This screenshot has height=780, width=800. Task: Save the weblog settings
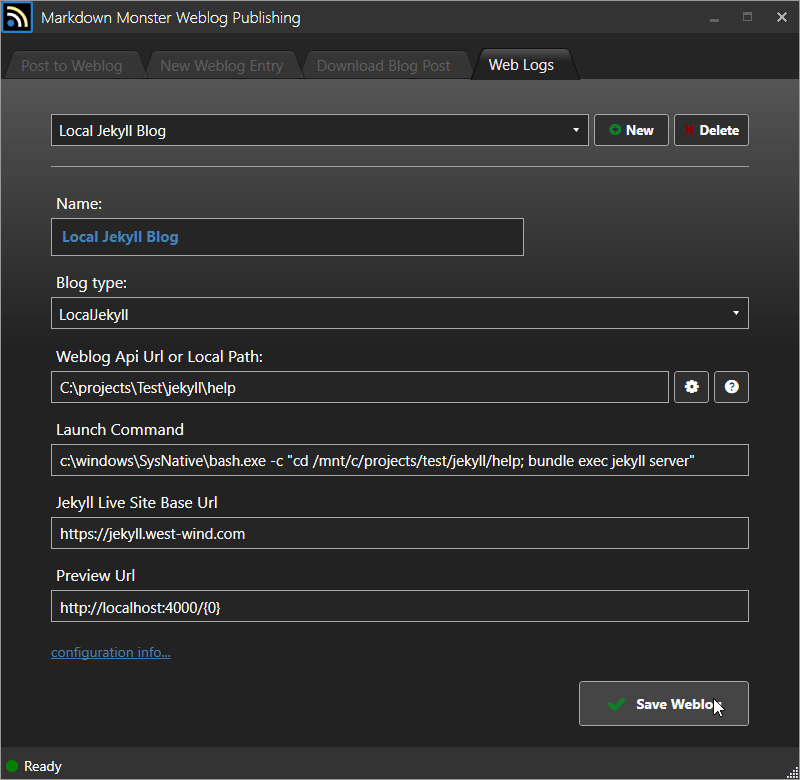[x=664, y=703]
